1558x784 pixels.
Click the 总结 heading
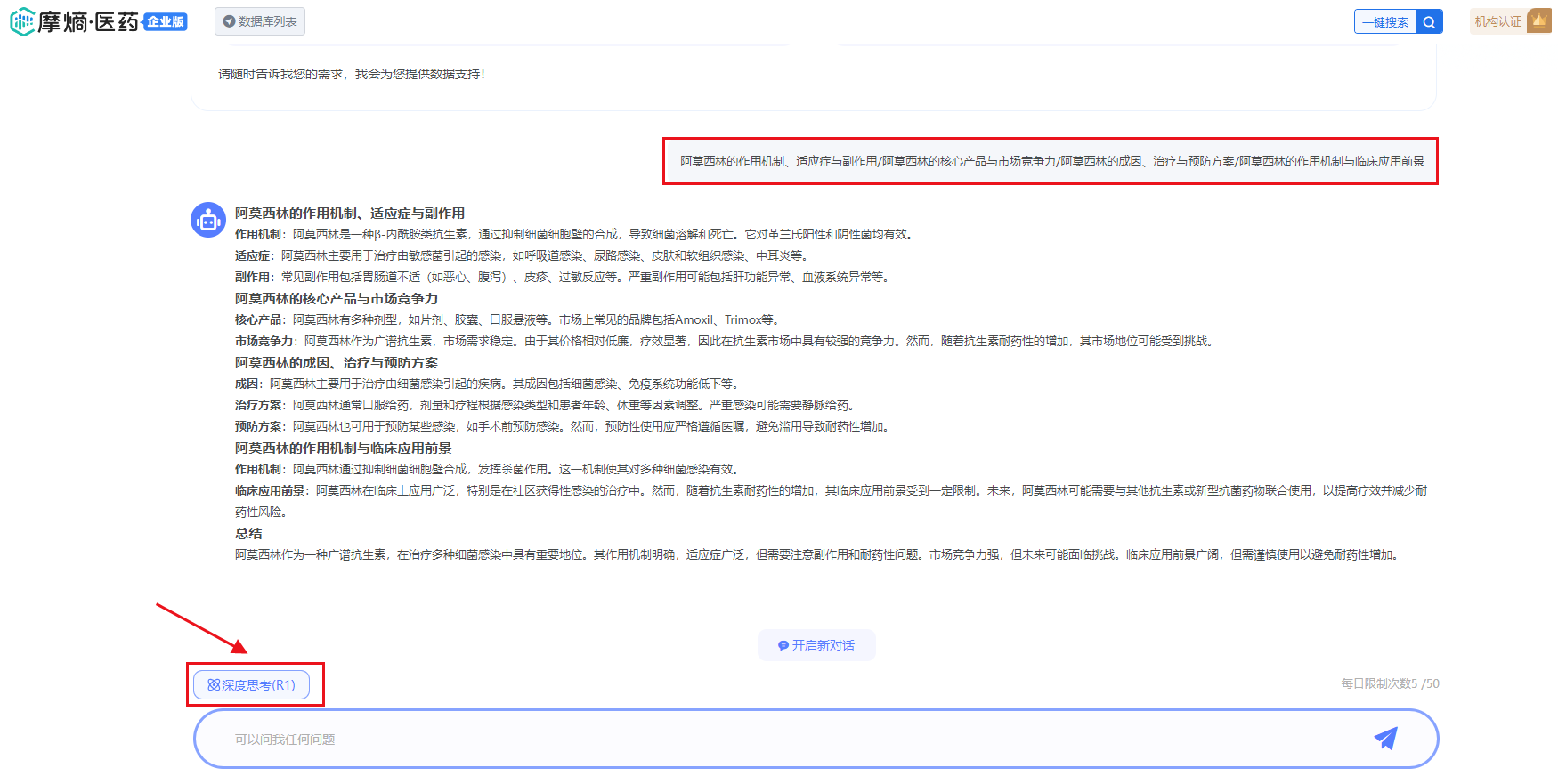pos(248,534)
